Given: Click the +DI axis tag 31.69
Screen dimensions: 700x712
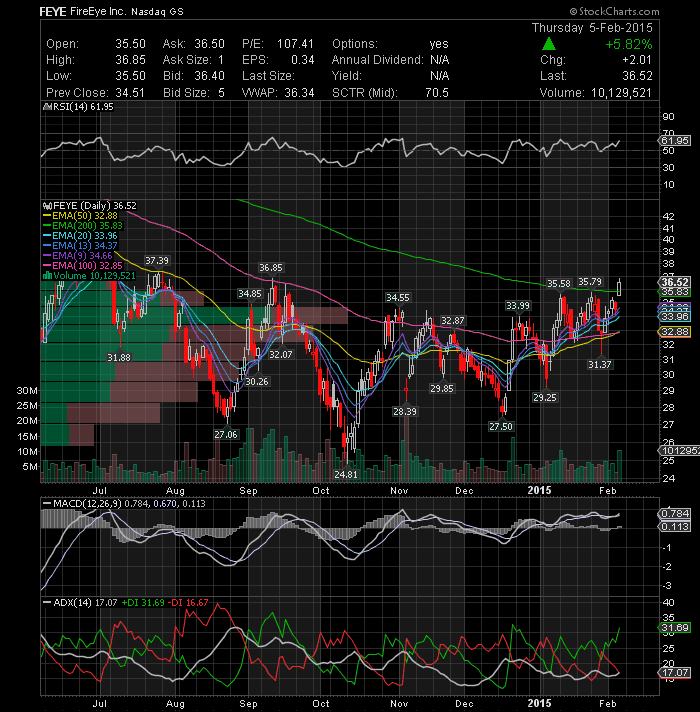Looking at the screenshot, I should [x=675, y=628].
